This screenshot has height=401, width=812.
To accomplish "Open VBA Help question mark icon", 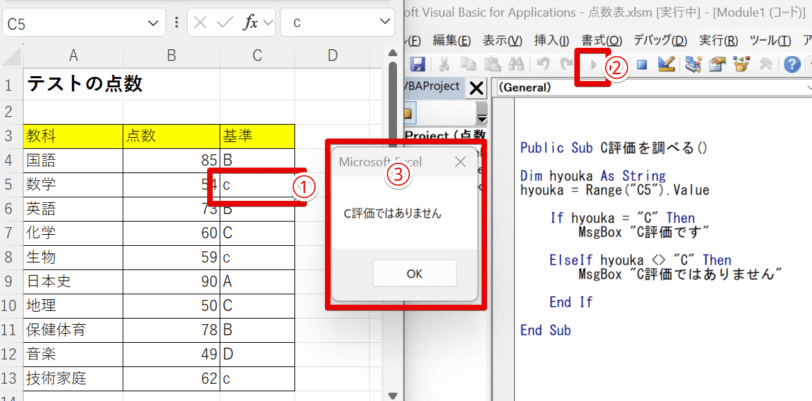I will tap(792, 65).
